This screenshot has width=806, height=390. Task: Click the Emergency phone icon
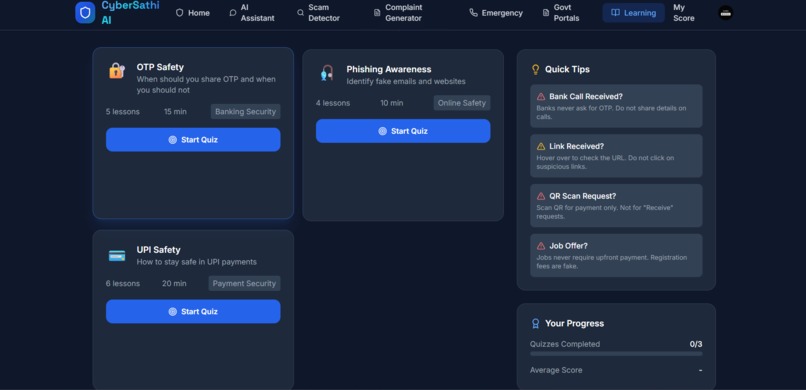click(473, 13)
